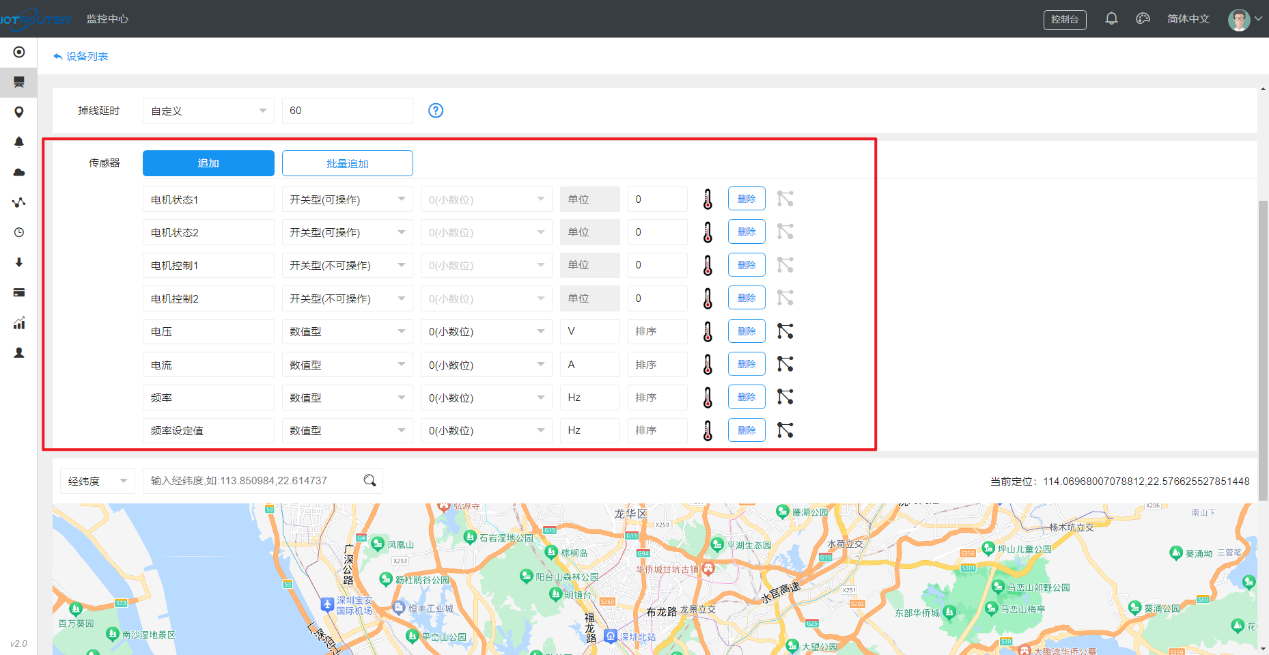
Task: Expand the 掉线延时 自定义 dropdown
Action: 208,111
